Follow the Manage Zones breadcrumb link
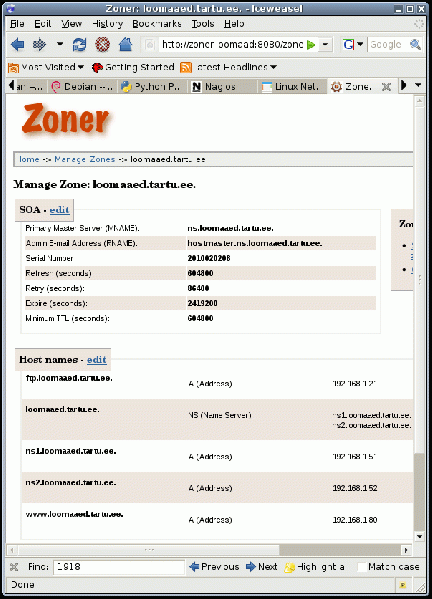This screenshot has height=599, width=432. pos(84,159)
